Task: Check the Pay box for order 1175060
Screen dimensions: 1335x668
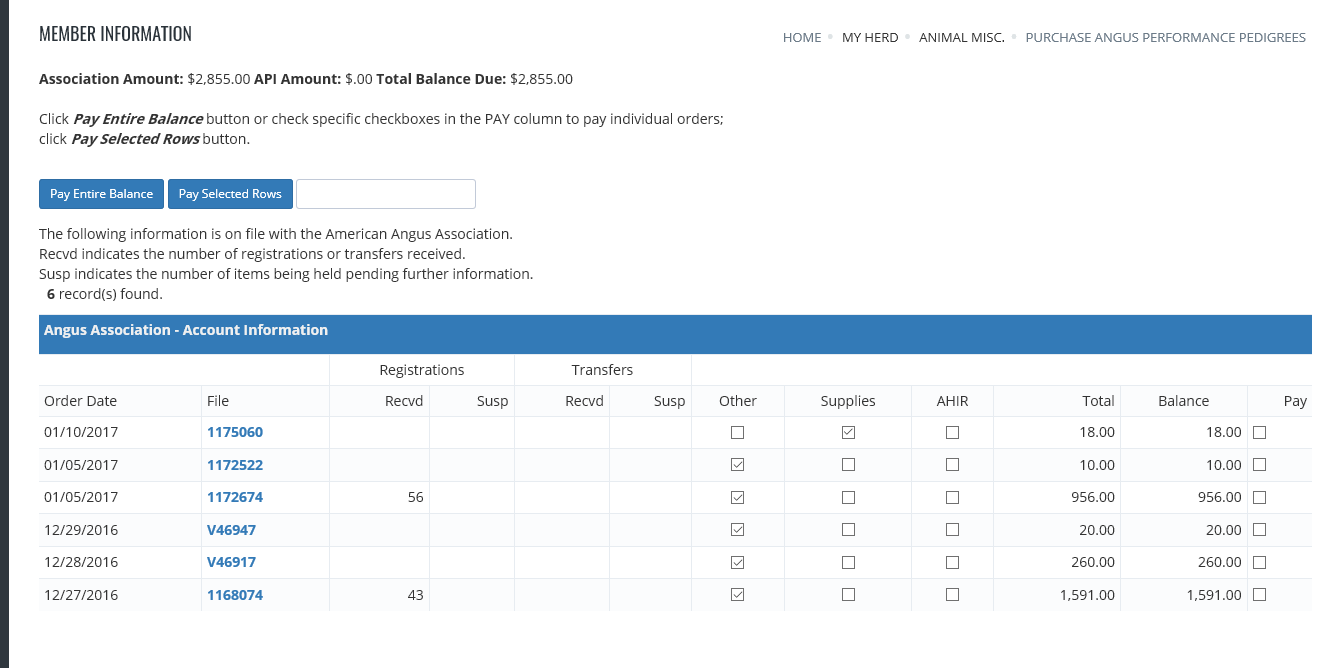Action: coord(1259,433)
